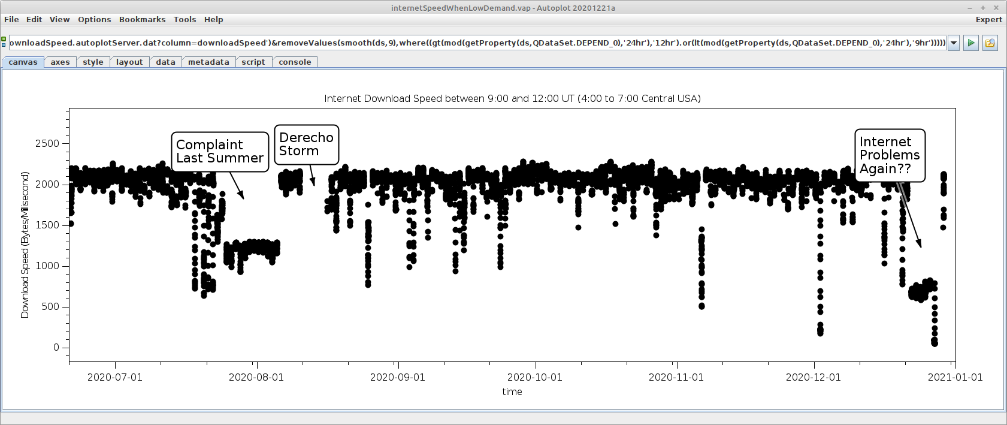The height and width of the screenshot is (425, 1007).
Task: Click into the data URI address field
Action: point(477,43)
